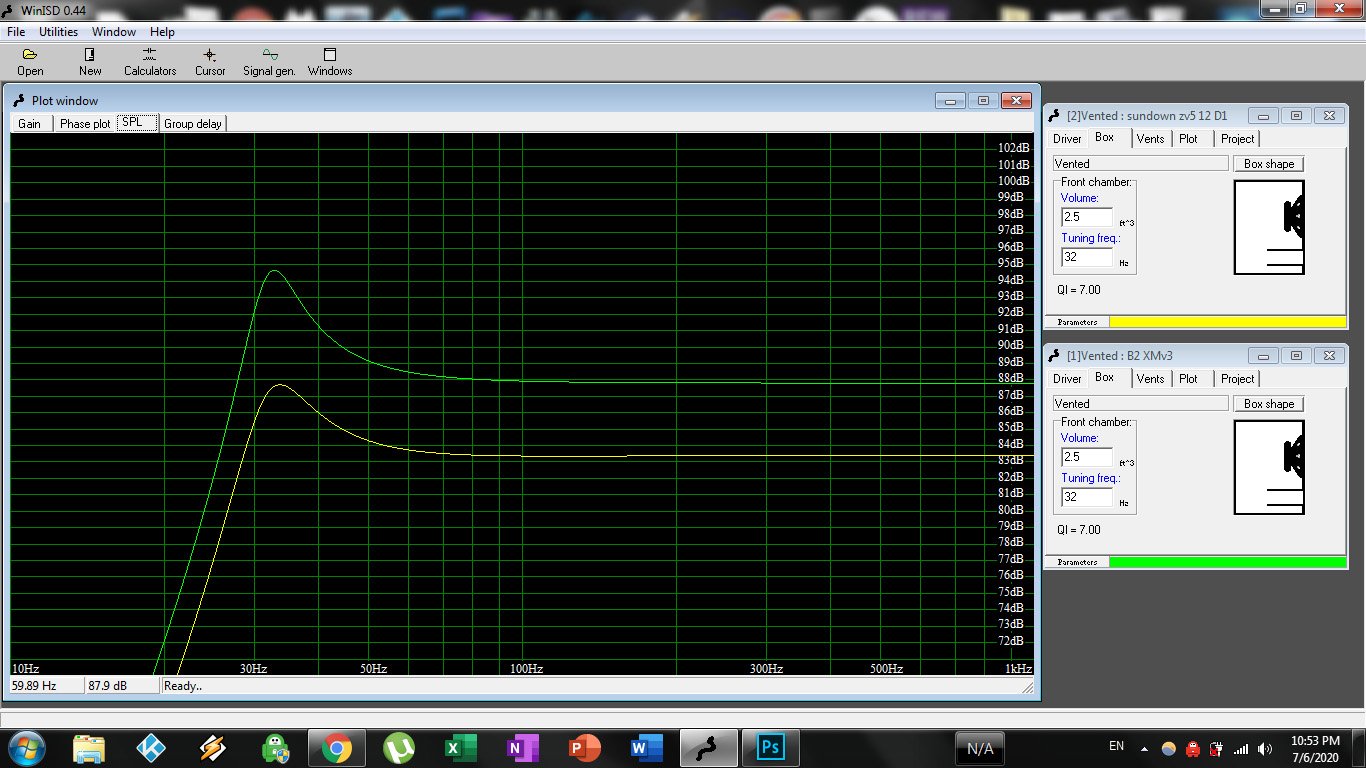Click the 59.89 Hz status bar readout
The image size is (1366, 768).
[45, 686]
